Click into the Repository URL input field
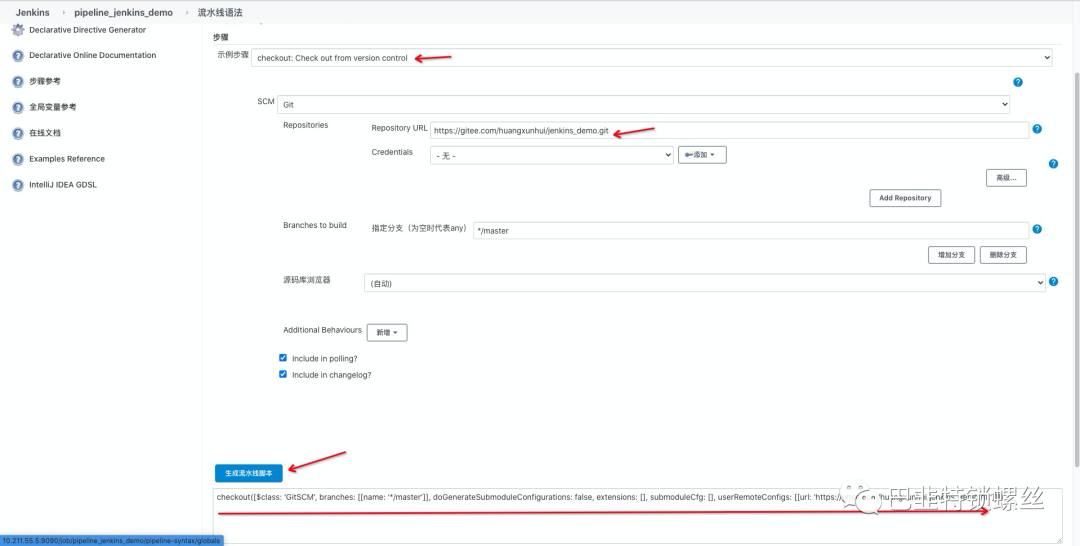 [728, 130]
